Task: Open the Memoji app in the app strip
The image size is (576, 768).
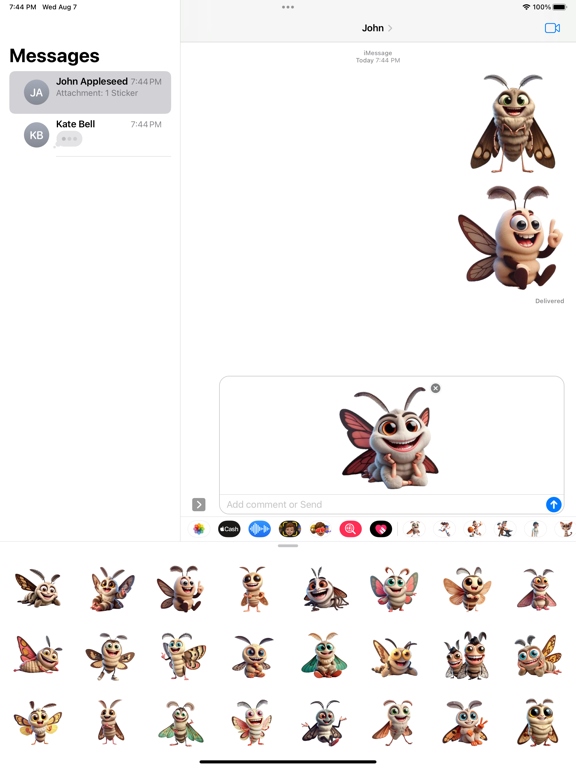Action: tap(290, 529)
